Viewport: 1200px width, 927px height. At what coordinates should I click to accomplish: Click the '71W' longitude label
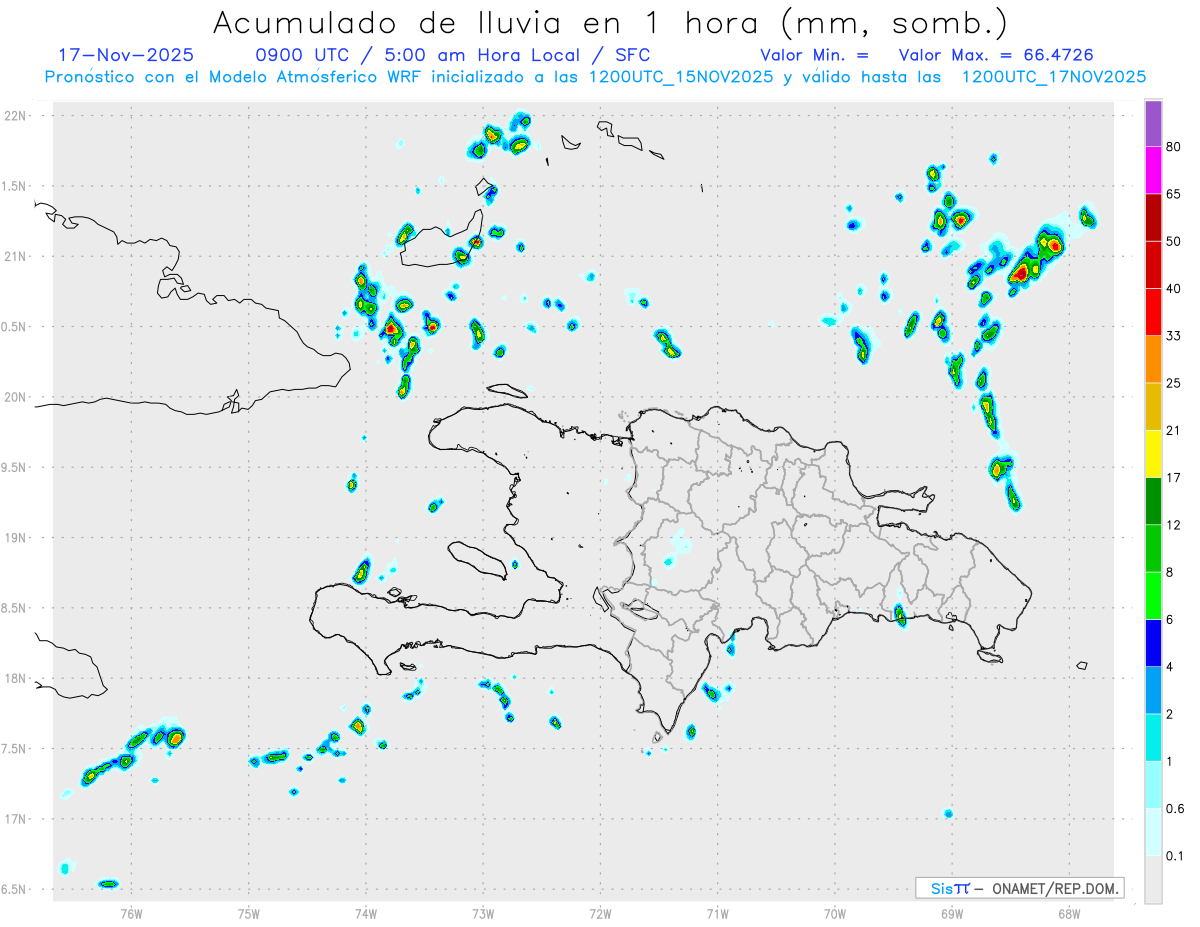coord(717,913)
